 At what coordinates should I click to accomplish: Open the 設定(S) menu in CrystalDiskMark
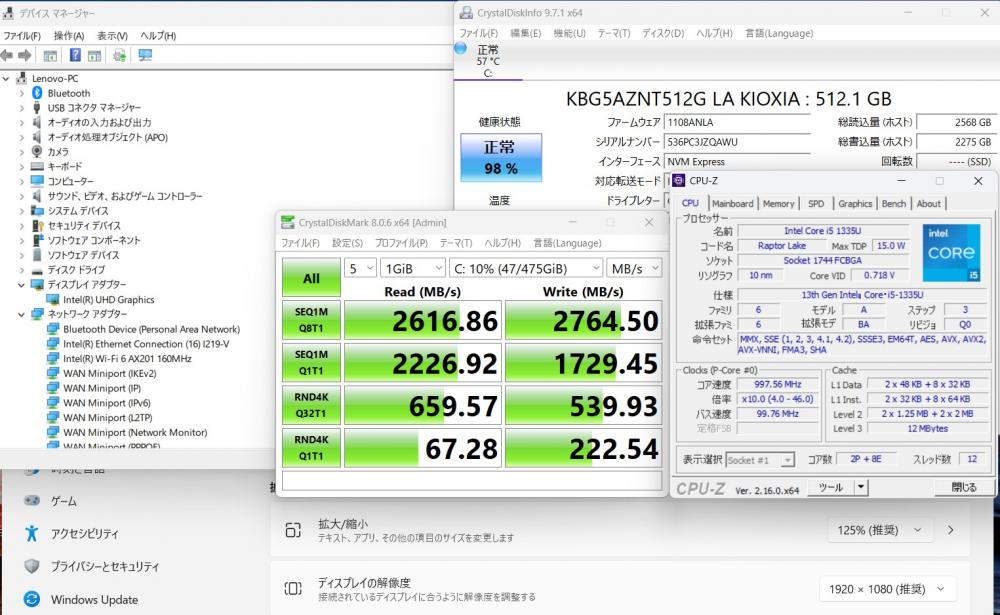pyautogui.click(x=347, y=243)
